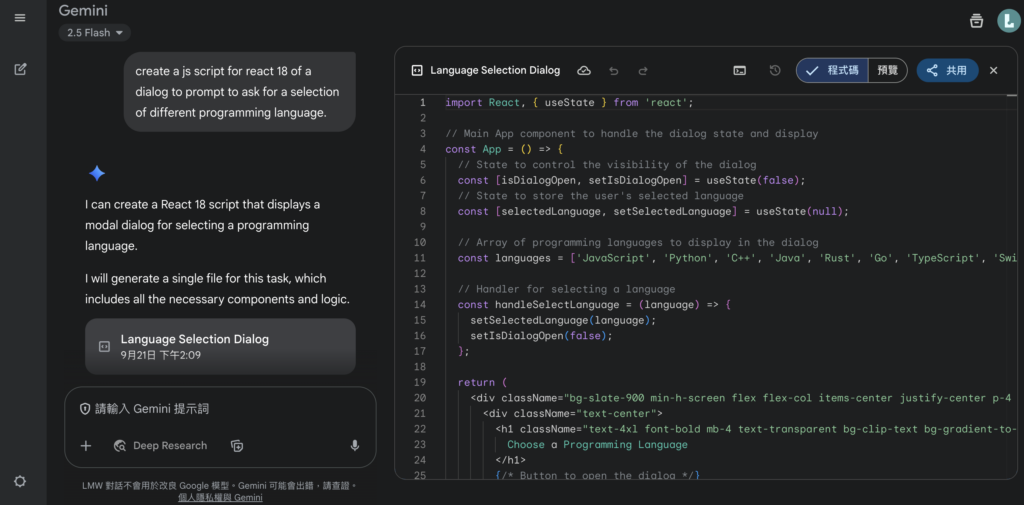The image size is (1024, 505).
Task: Open the console terminal icon
Action: 739,71
